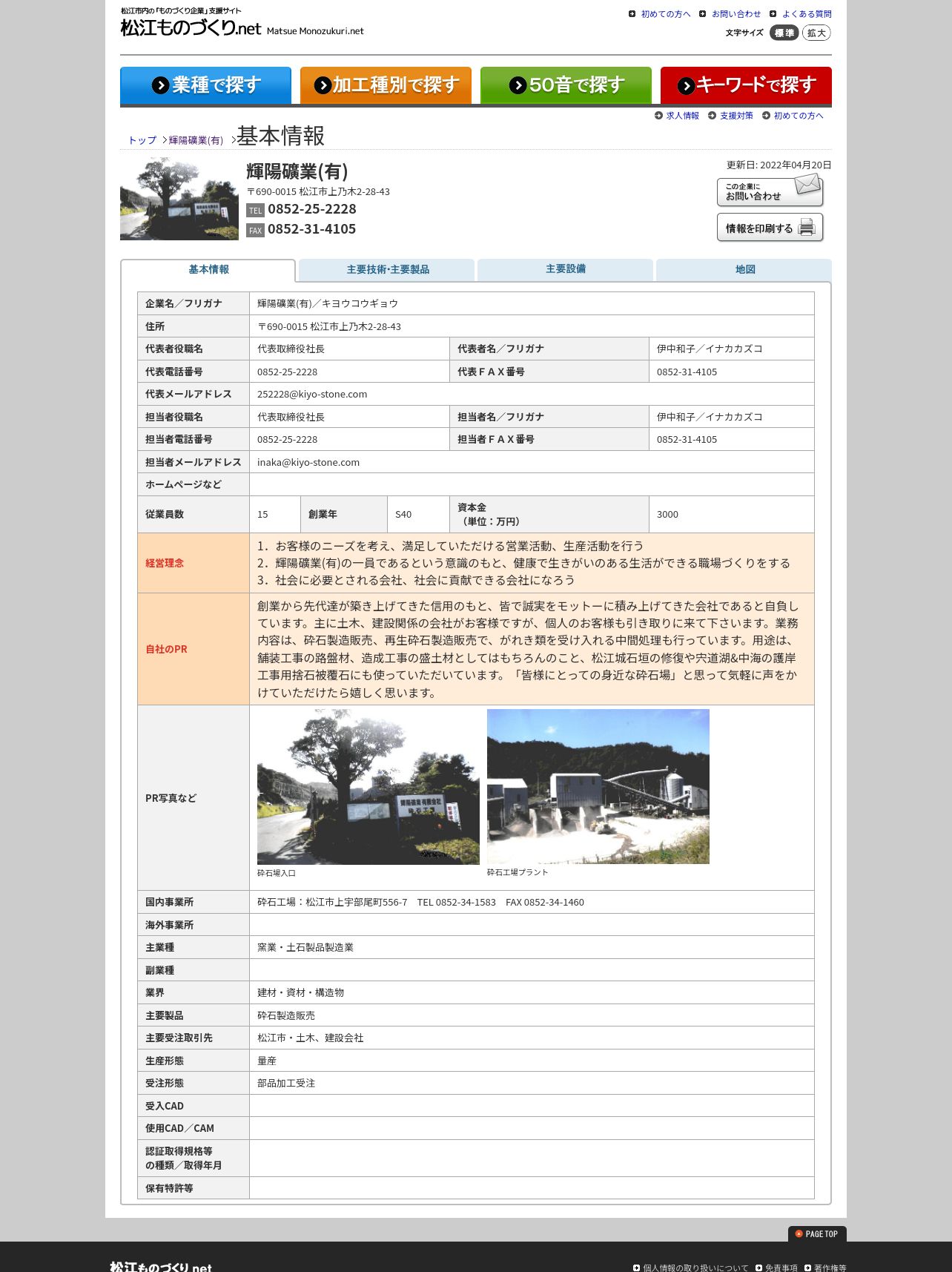
Task: Open 初めての方へ link in top header
Action: point(665,14)
